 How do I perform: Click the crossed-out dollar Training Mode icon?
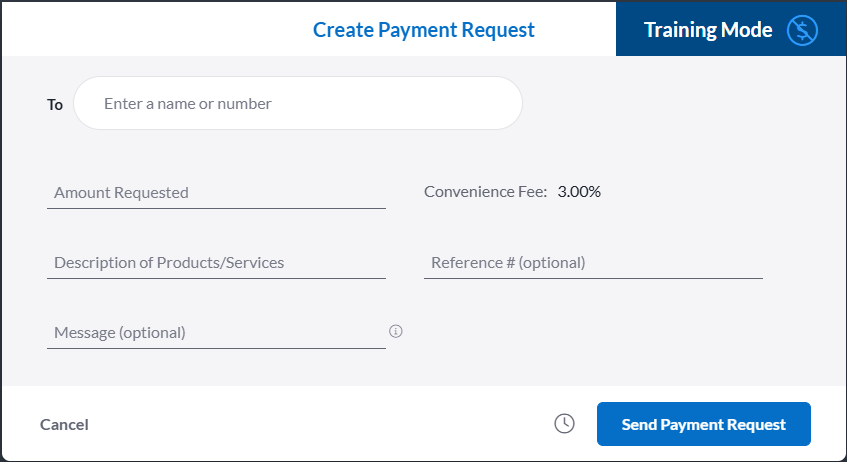coord(802,30)
